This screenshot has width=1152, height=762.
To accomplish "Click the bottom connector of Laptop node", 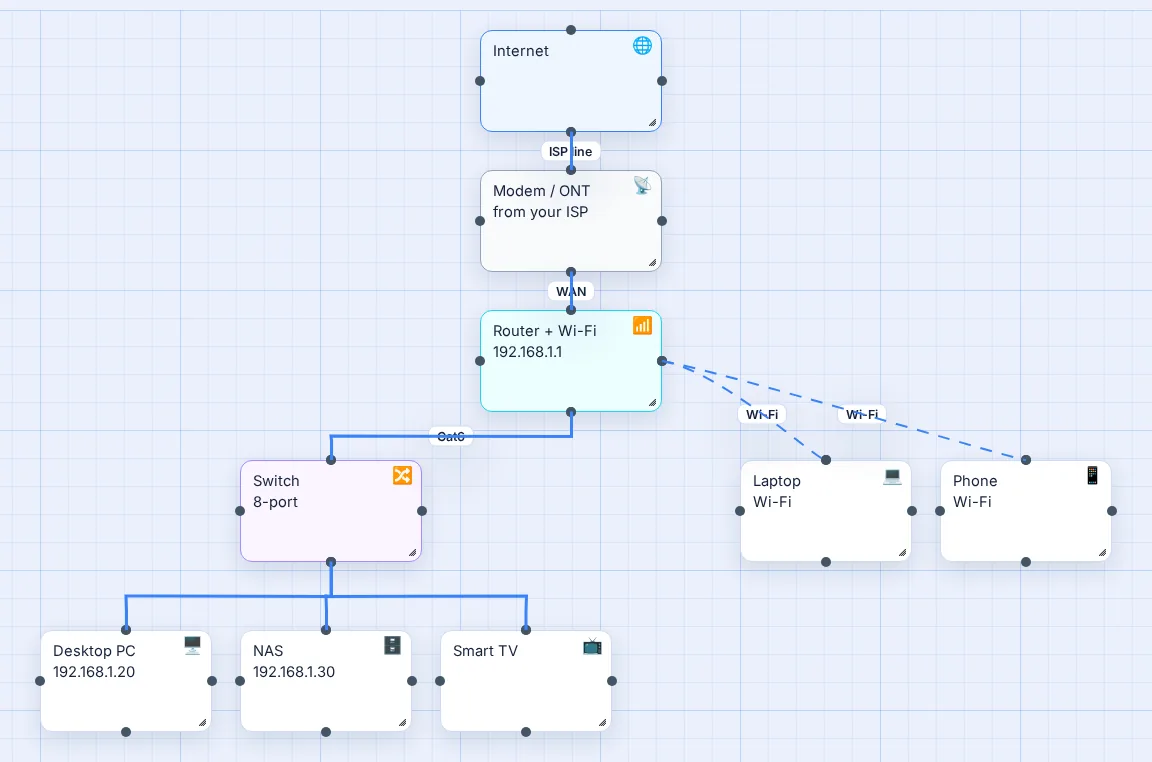I will click(826, 562).
